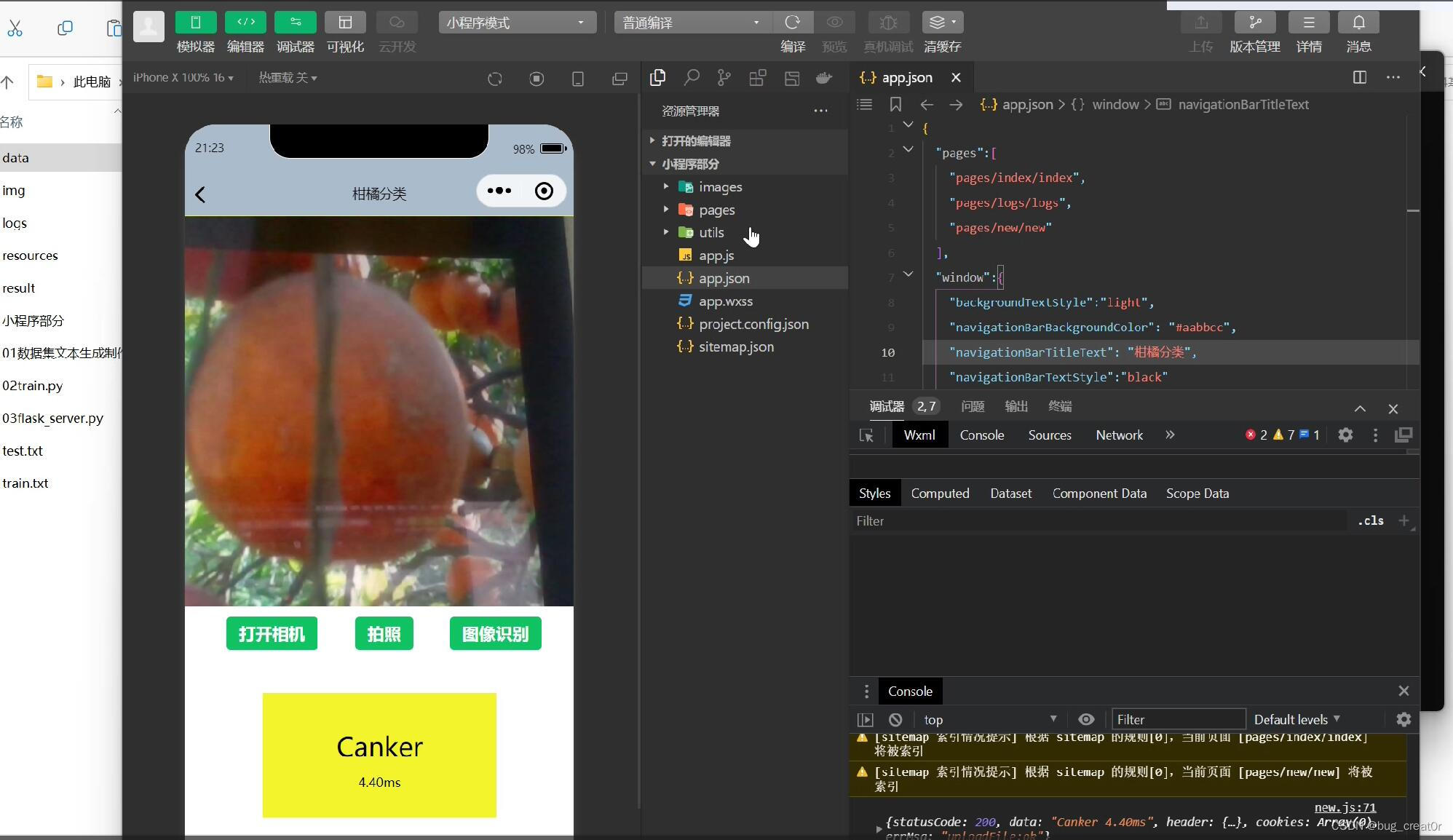
Task: Switch to the Network devtools tab
Action: click(x=1119, y=435)
